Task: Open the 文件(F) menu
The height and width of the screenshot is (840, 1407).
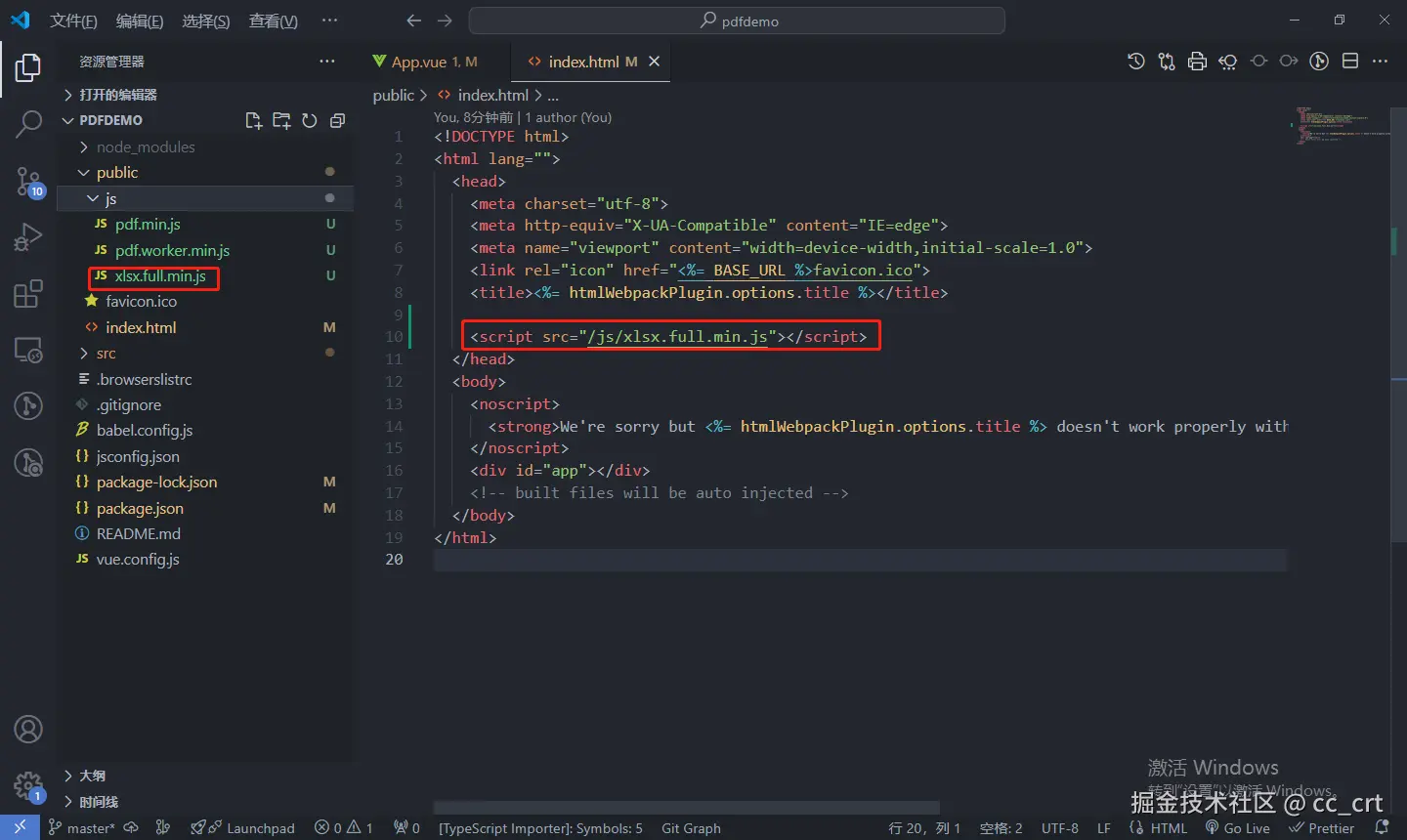Action: pyautogui.click(x=73, y=21)
